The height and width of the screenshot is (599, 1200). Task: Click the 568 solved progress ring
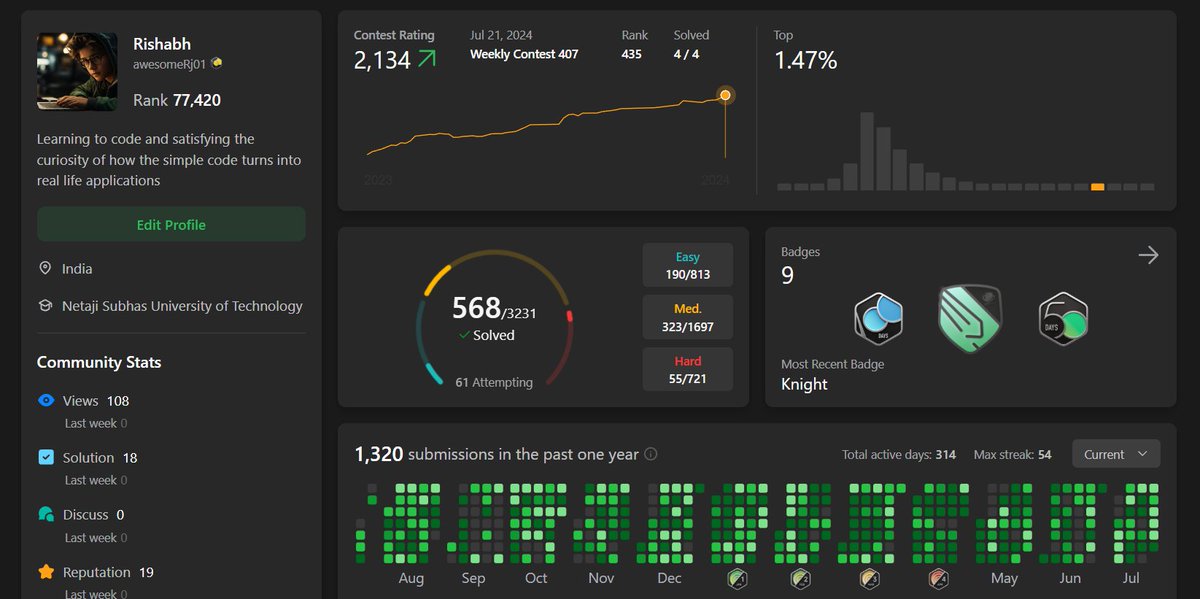click(494, 318)
